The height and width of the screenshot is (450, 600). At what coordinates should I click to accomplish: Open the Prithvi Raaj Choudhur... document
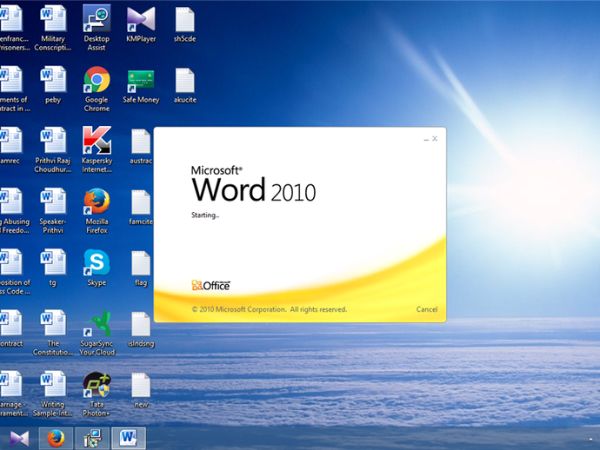53,150
